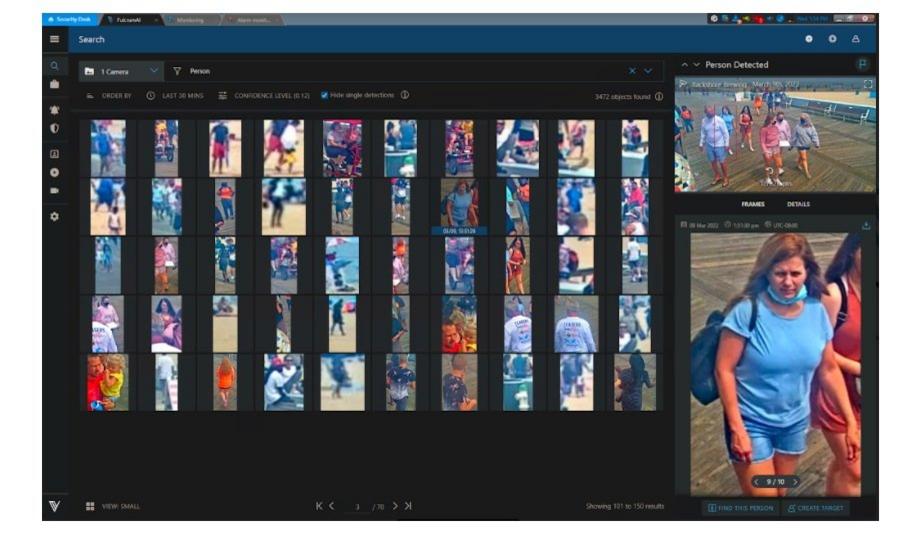The width and height of the screenshot is (920, 533).
Task: Switch to the Security Desk home tab
Action: [70, 19]
